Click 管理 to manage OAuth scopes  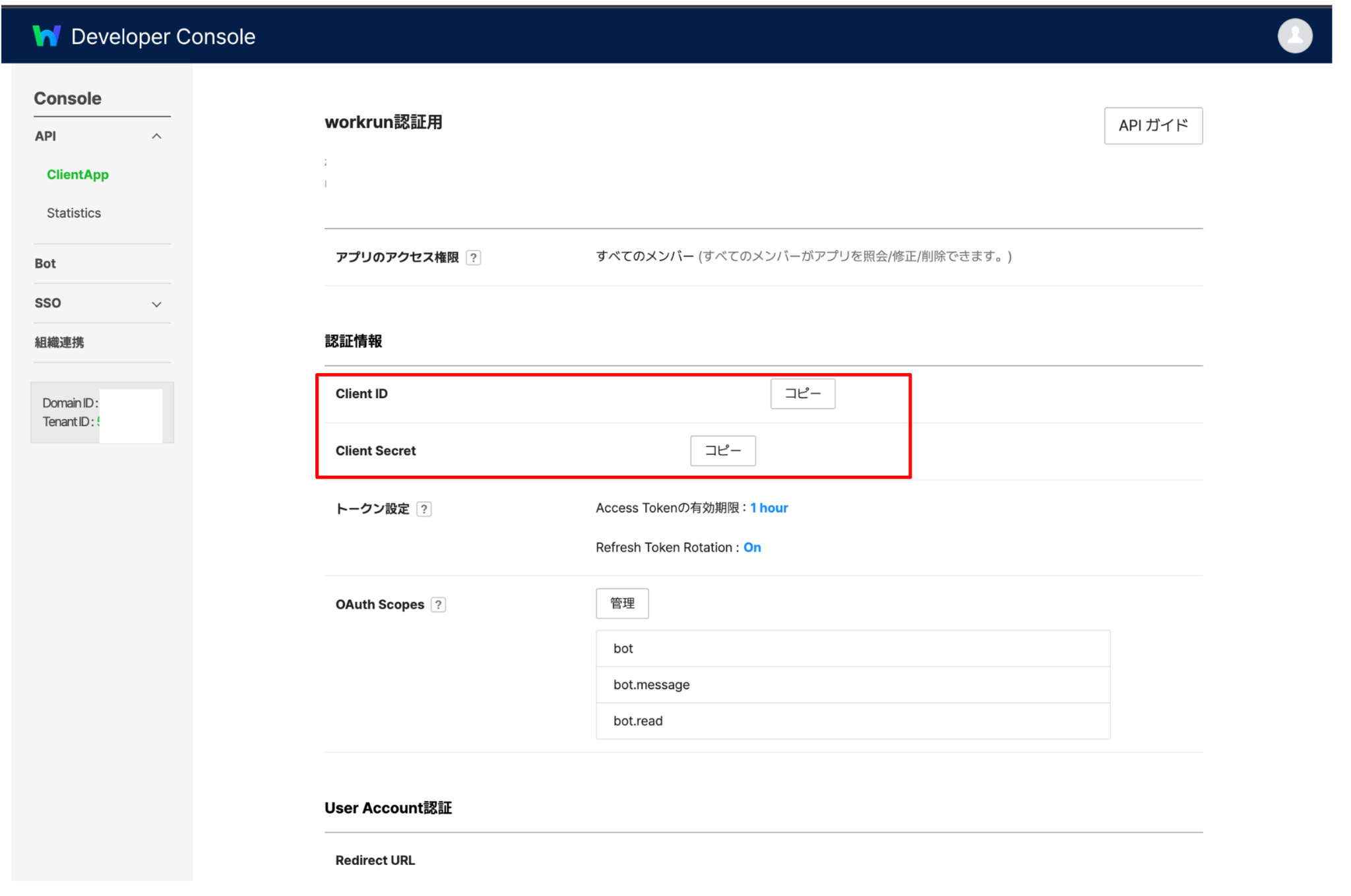pos(621,603)
